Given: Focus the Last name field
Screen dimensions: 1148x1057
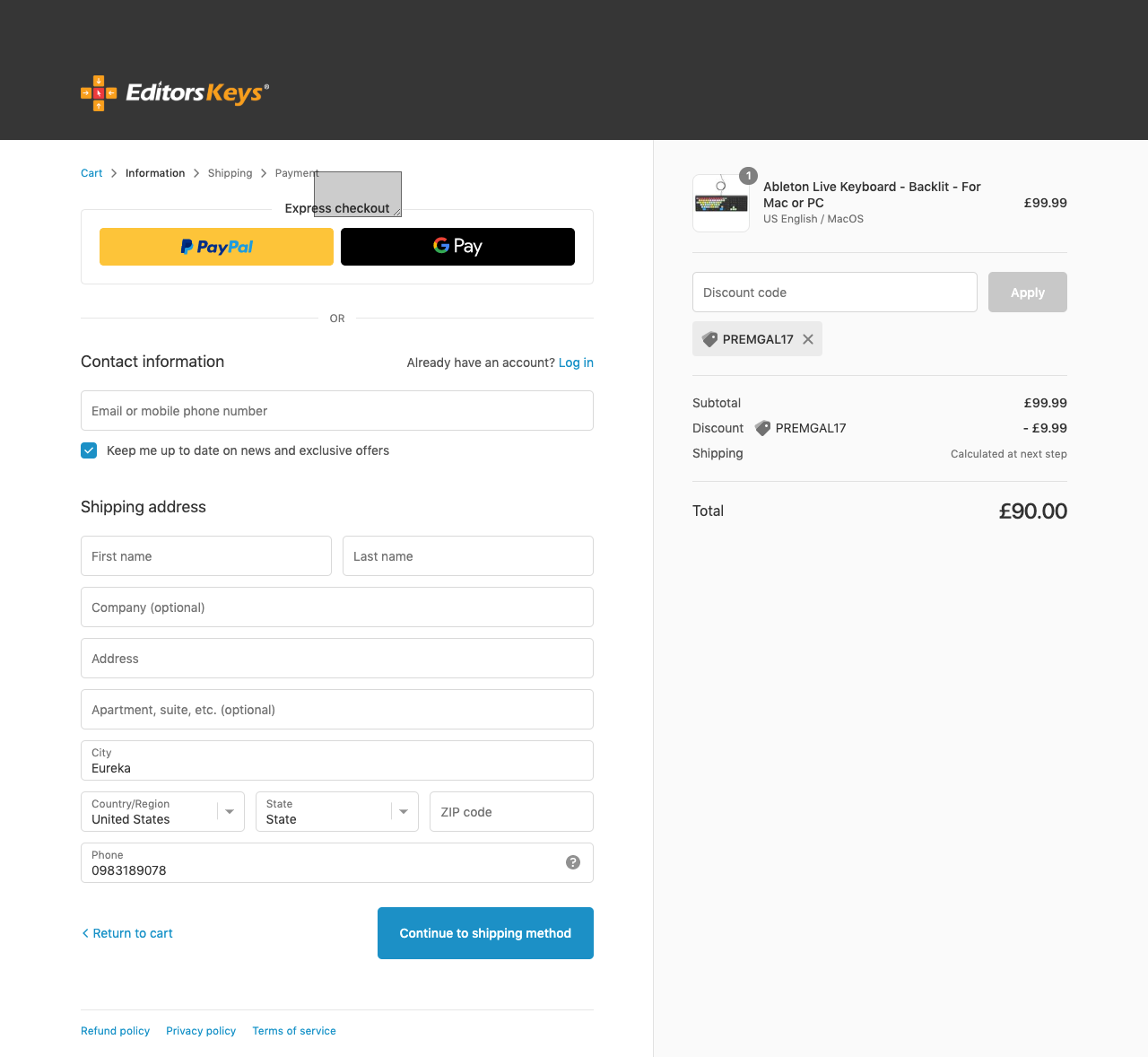Looking at the screenshot, I should (468, 556).
